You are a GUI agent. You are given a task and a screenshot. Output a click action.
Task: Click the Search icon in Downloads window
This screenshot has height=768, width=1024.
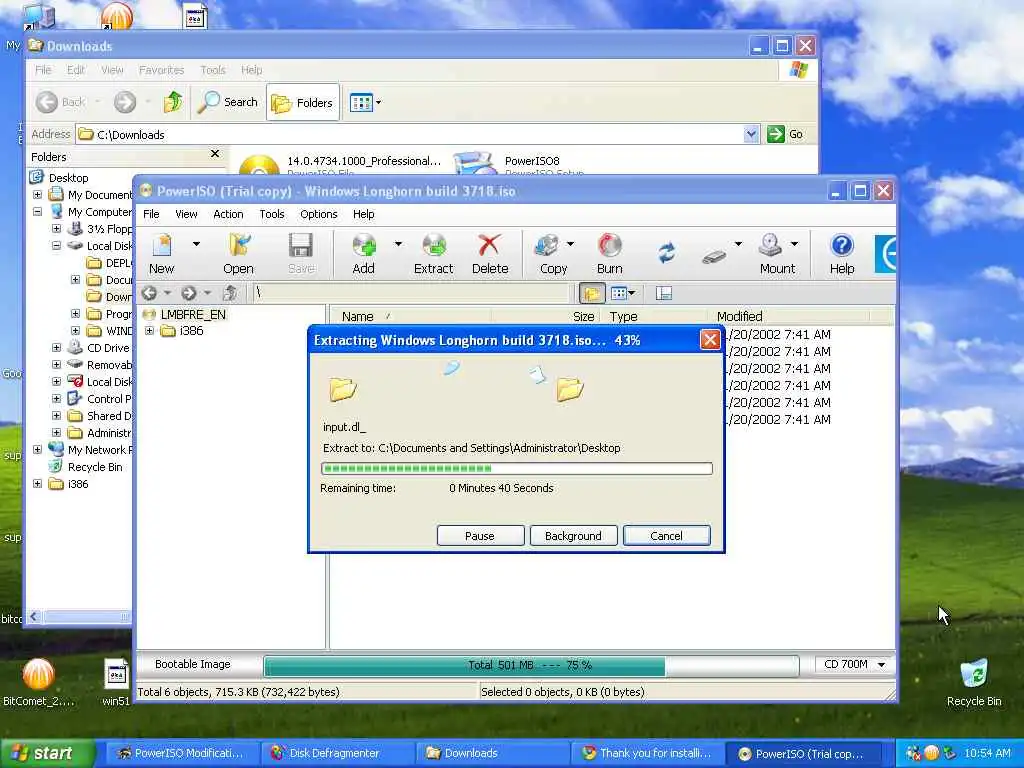coord(228,103)
